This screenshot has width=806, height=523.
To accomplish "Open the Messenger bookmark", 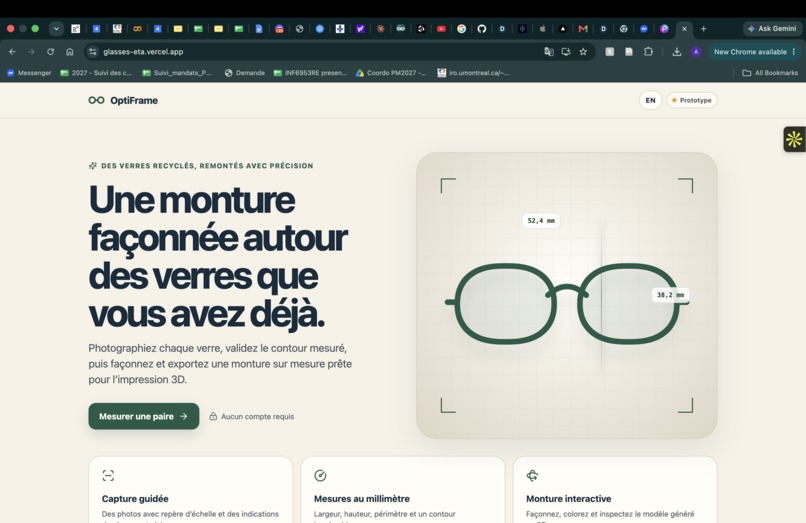I will (x=29, y=73).
